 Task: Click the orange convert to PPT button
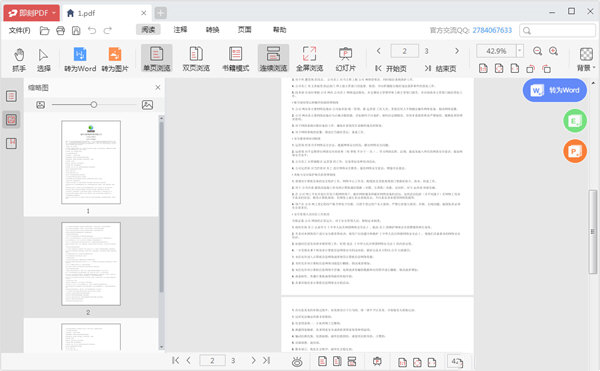(575, 151)
